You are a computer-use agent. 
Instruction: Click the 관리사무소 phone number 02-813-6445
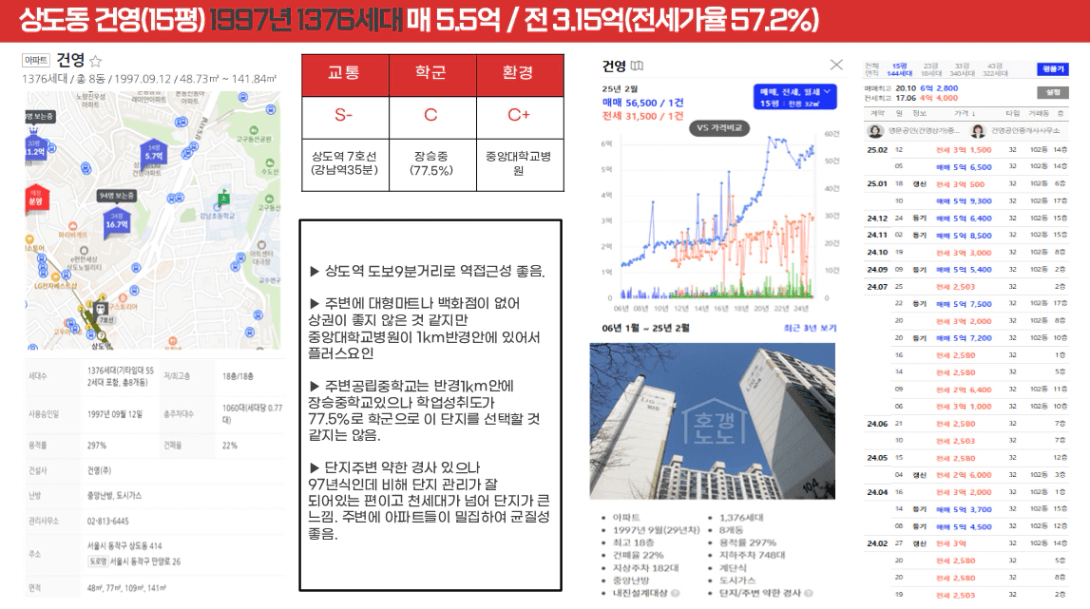pyautogui.click(x=108, y=521)
